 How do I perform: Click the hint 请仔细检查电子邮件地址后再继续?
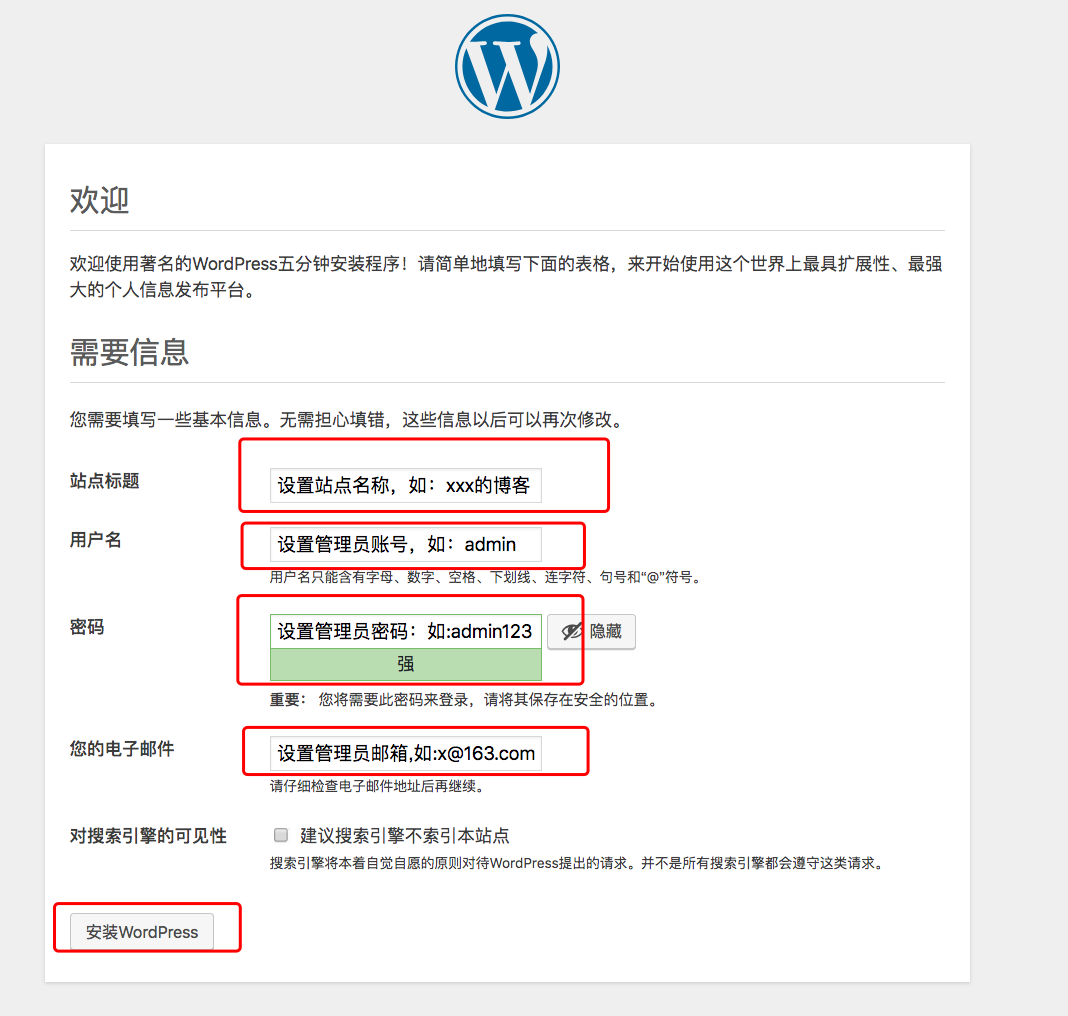(x=377, y=787)
